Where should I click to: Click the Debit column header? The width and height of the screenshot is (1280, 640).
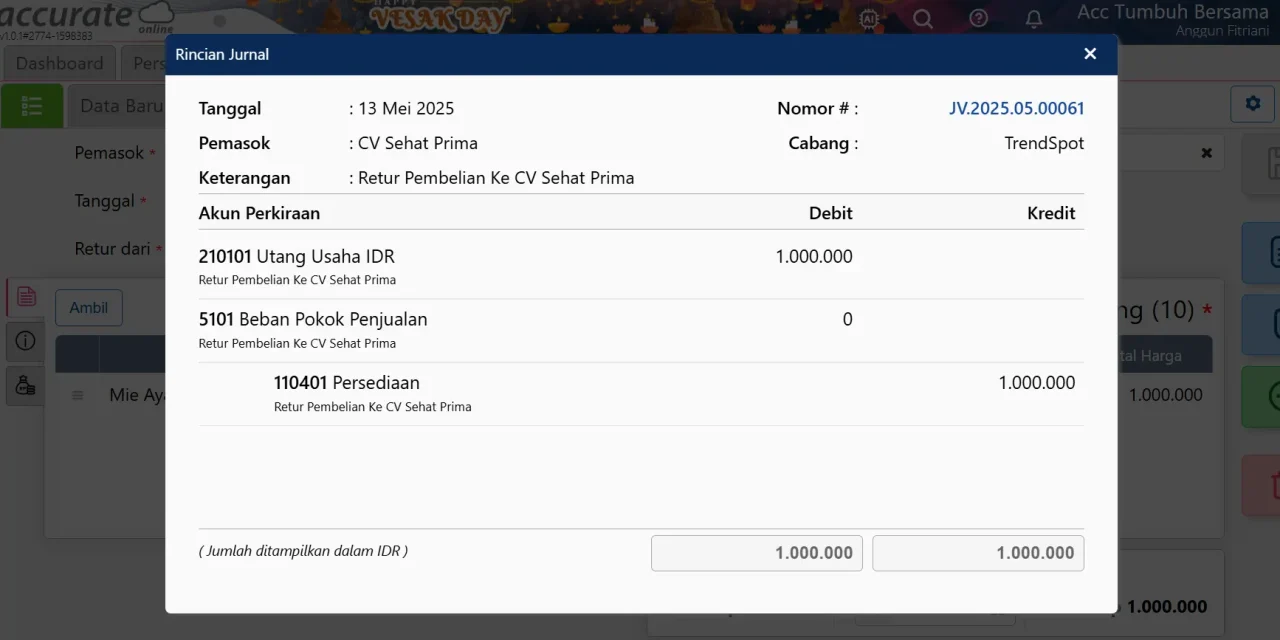(x=831, y=213)
